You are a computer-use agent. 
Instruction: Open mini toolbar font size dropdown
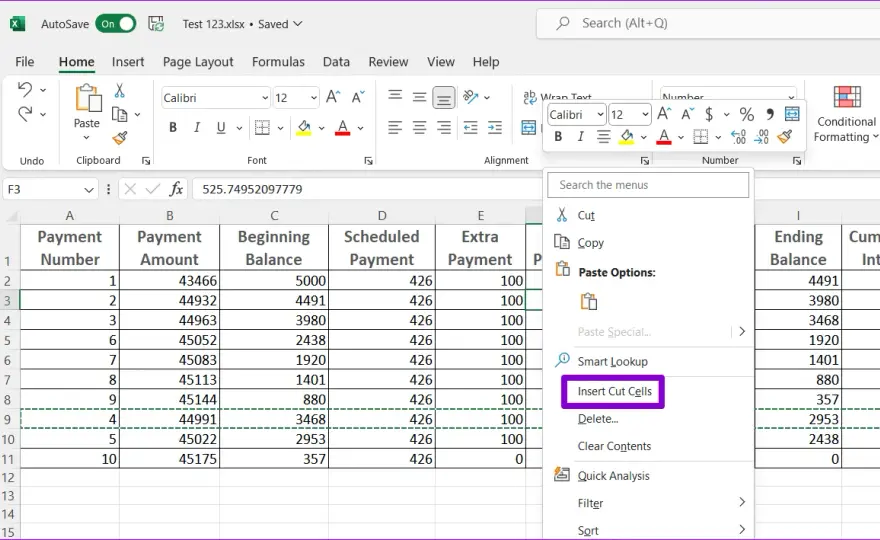645,115
